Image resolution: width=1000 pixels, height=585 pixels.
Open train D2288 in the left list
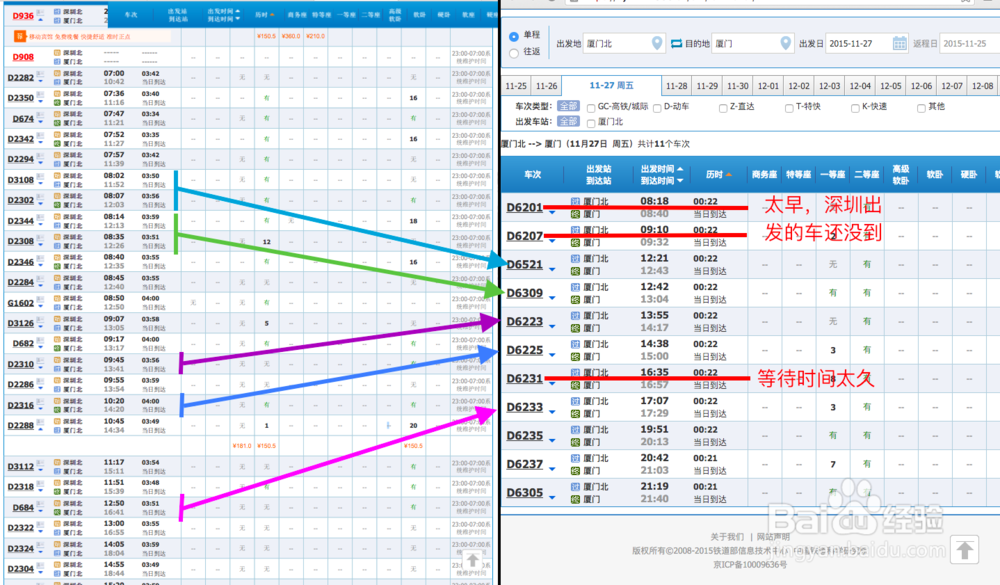point(20,426)
